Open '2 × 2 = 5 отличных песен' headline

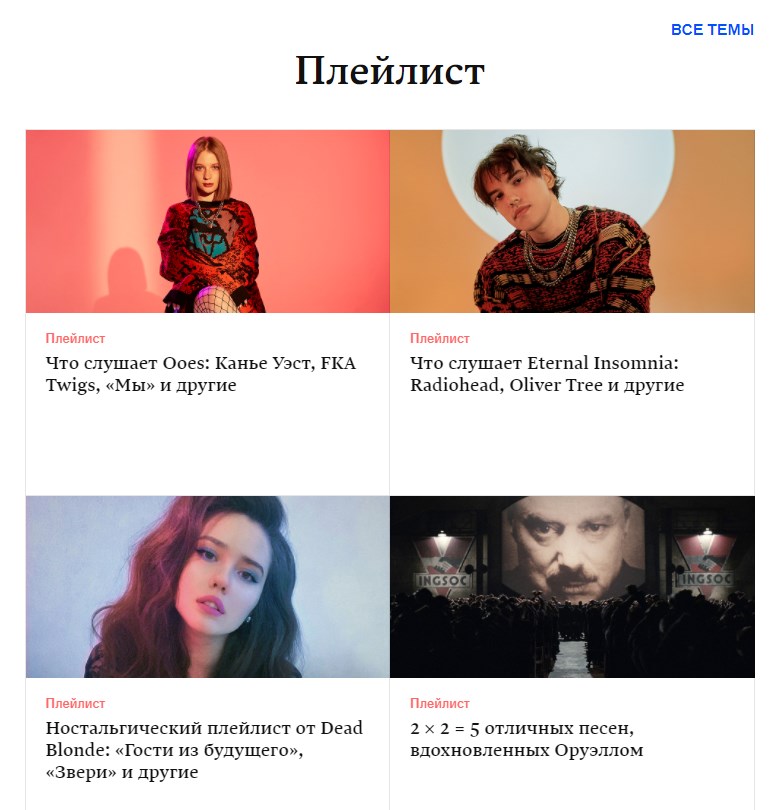(x=526, y=739)
